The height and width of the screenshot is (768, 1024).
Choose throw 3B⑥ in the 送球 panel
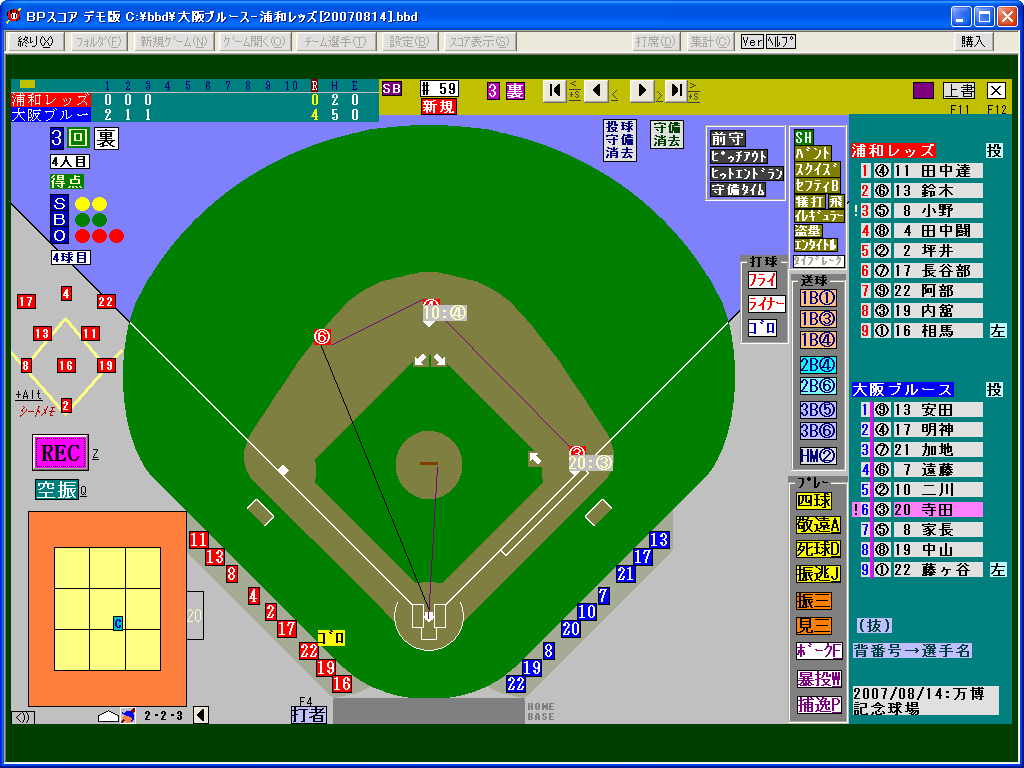coord(818,431)
